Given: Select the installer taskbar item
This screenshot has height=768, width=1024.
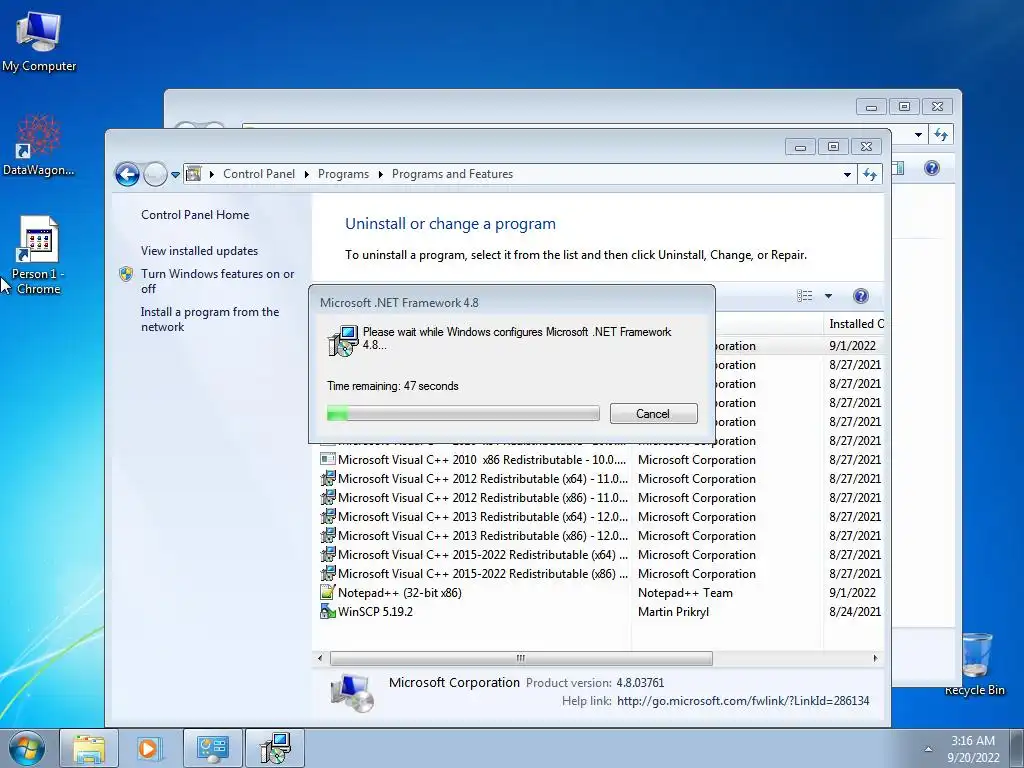Looking at the screenshot, I should click(274, 748).
